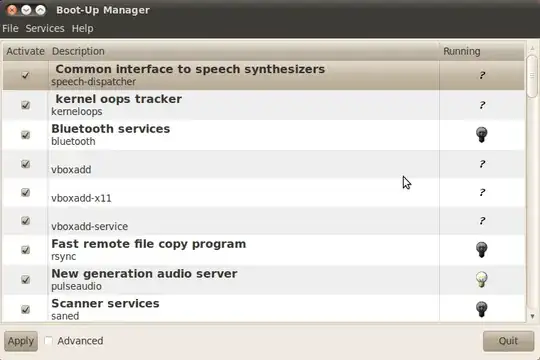
Task: Uncheck the Activate box for Bluetooth services
Action: (25, 135)
